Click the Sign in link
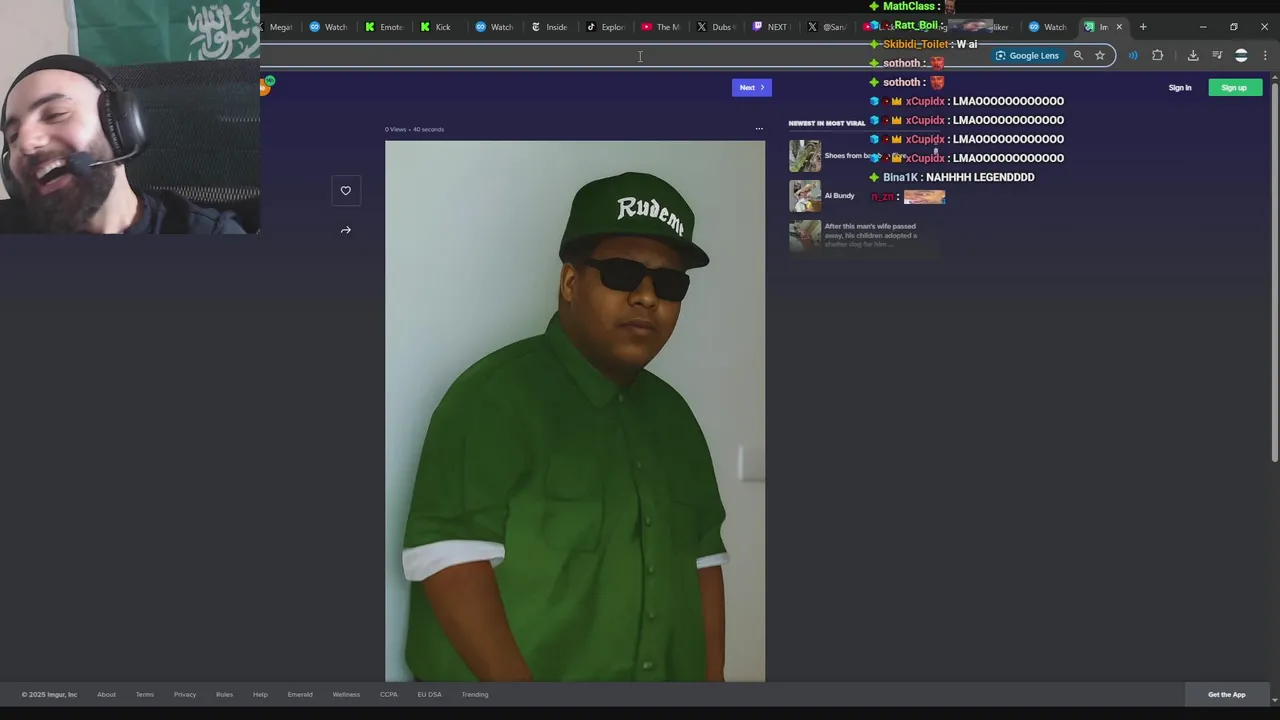The image size is (1280, 720). tap(1180, 88)
